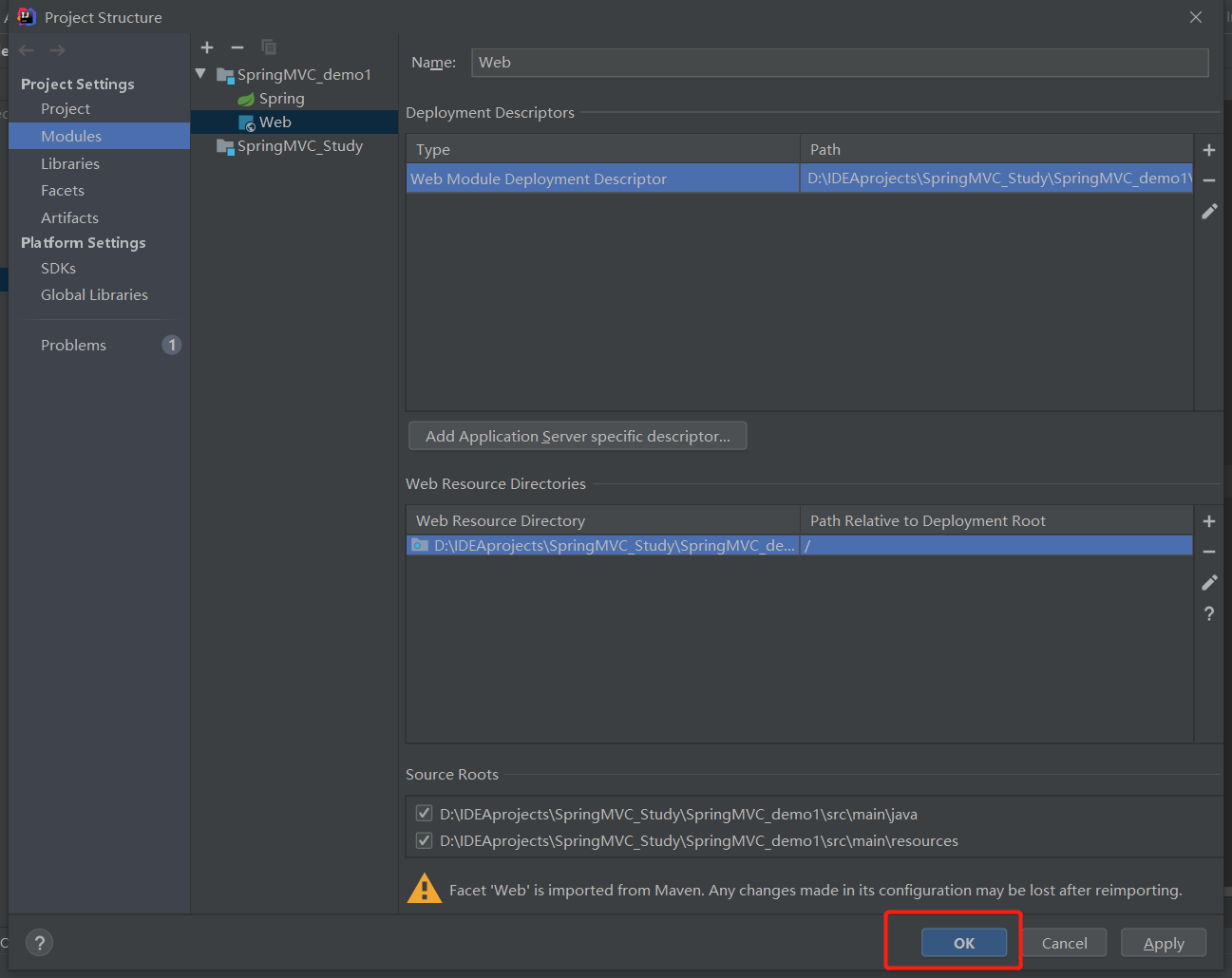Select the SpringMVC_Study module
Screen dimensions: 1232x978
[300, 146]
